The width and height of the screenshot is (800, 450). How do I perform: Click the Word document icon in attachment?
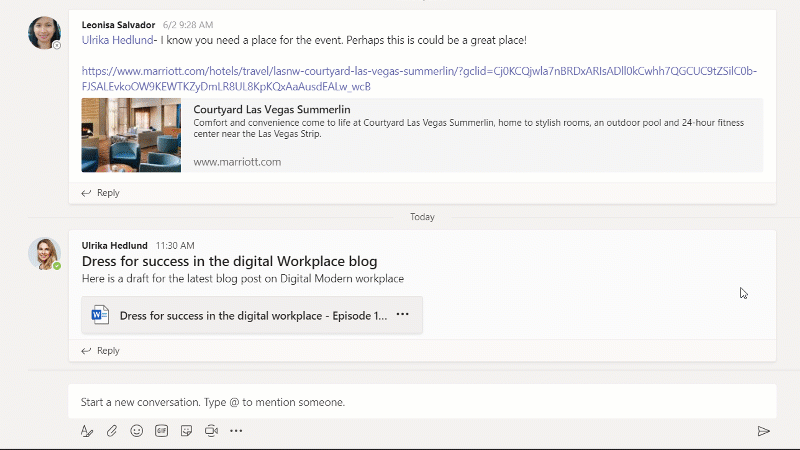pyautogui.click(x=100, y=315)
